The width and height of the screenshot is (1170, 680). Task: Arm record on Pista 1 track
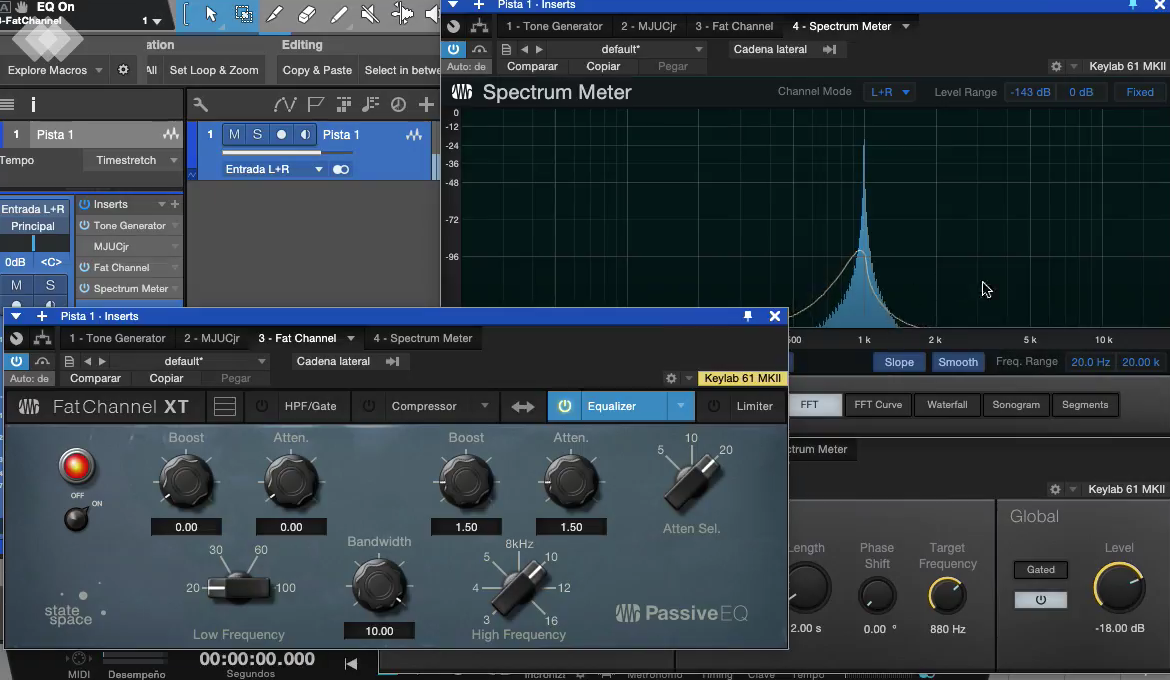pyautogui.click(x=281, y=134)
